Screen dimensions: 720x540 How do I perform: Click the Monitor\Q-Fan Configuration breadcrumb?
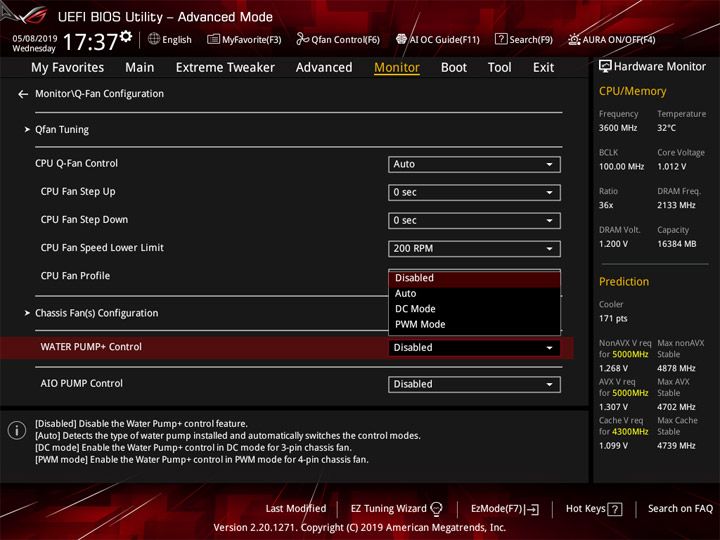coord(99,94)
